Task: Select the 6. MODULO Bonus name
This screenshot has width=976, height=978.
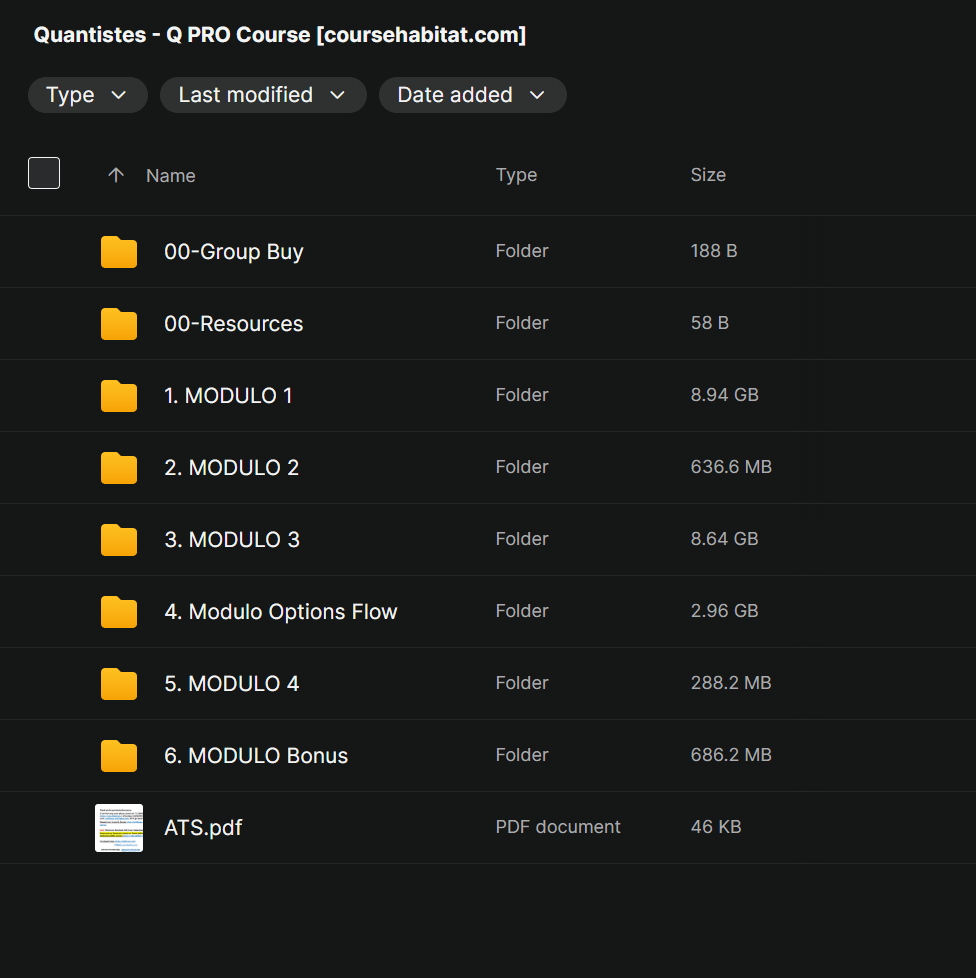Action: [x=256, y=756]
